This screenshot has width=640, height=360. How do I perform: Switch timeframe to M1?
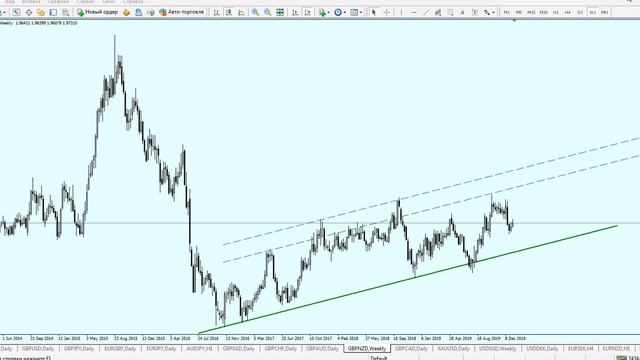tap(507, 13)
